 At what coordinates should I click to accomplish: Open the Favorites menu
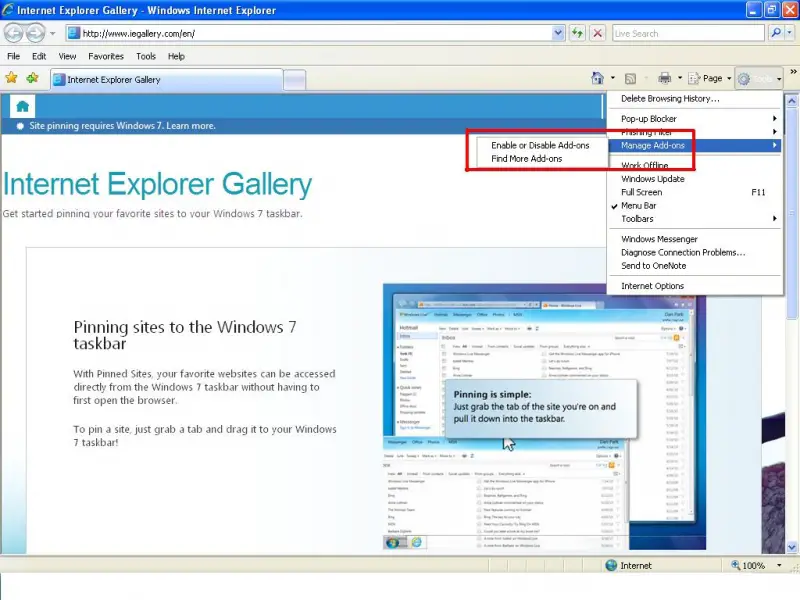[106, 56]
